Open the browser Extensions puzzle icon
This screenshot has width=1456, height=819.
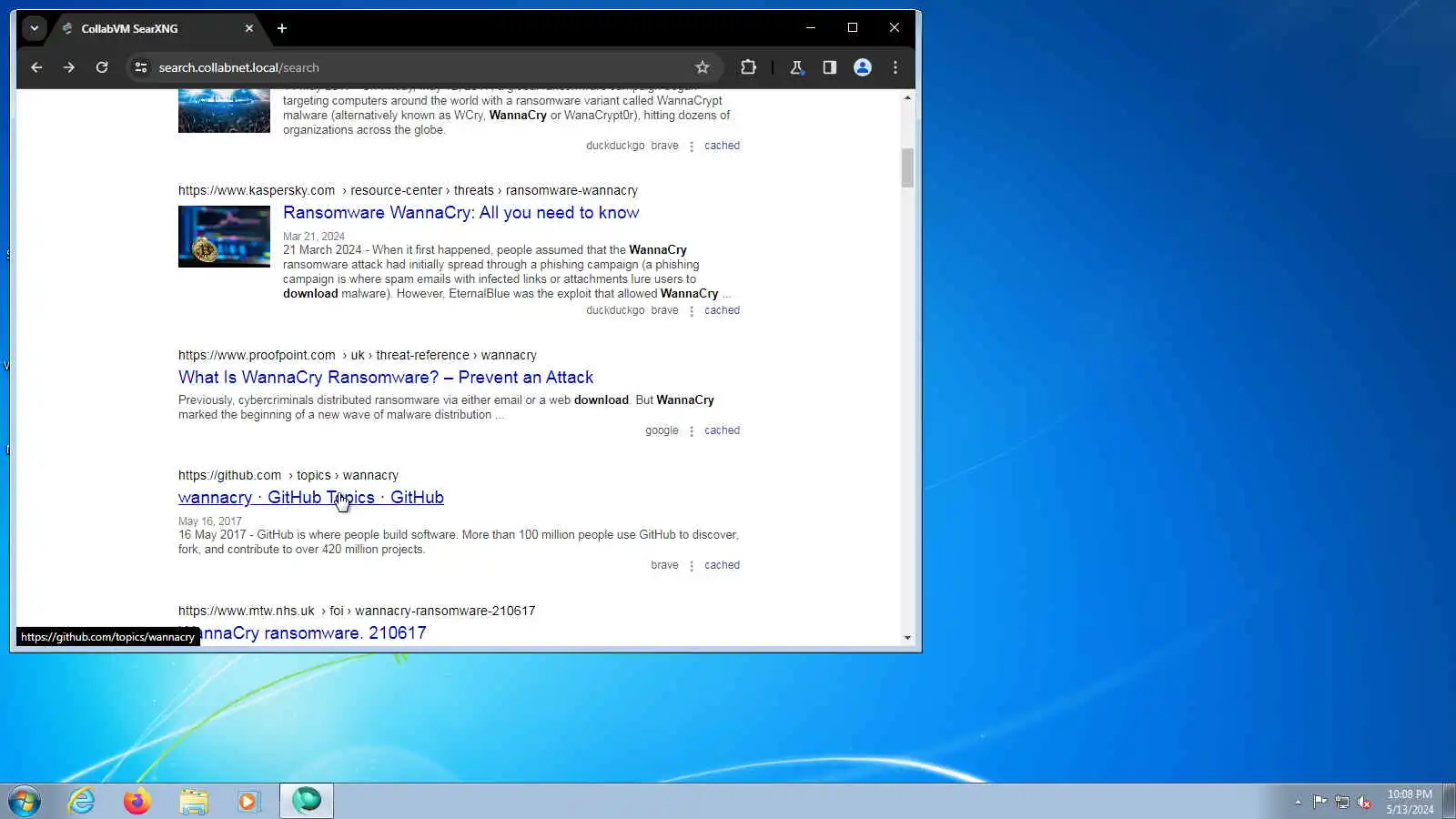(748, 67)
